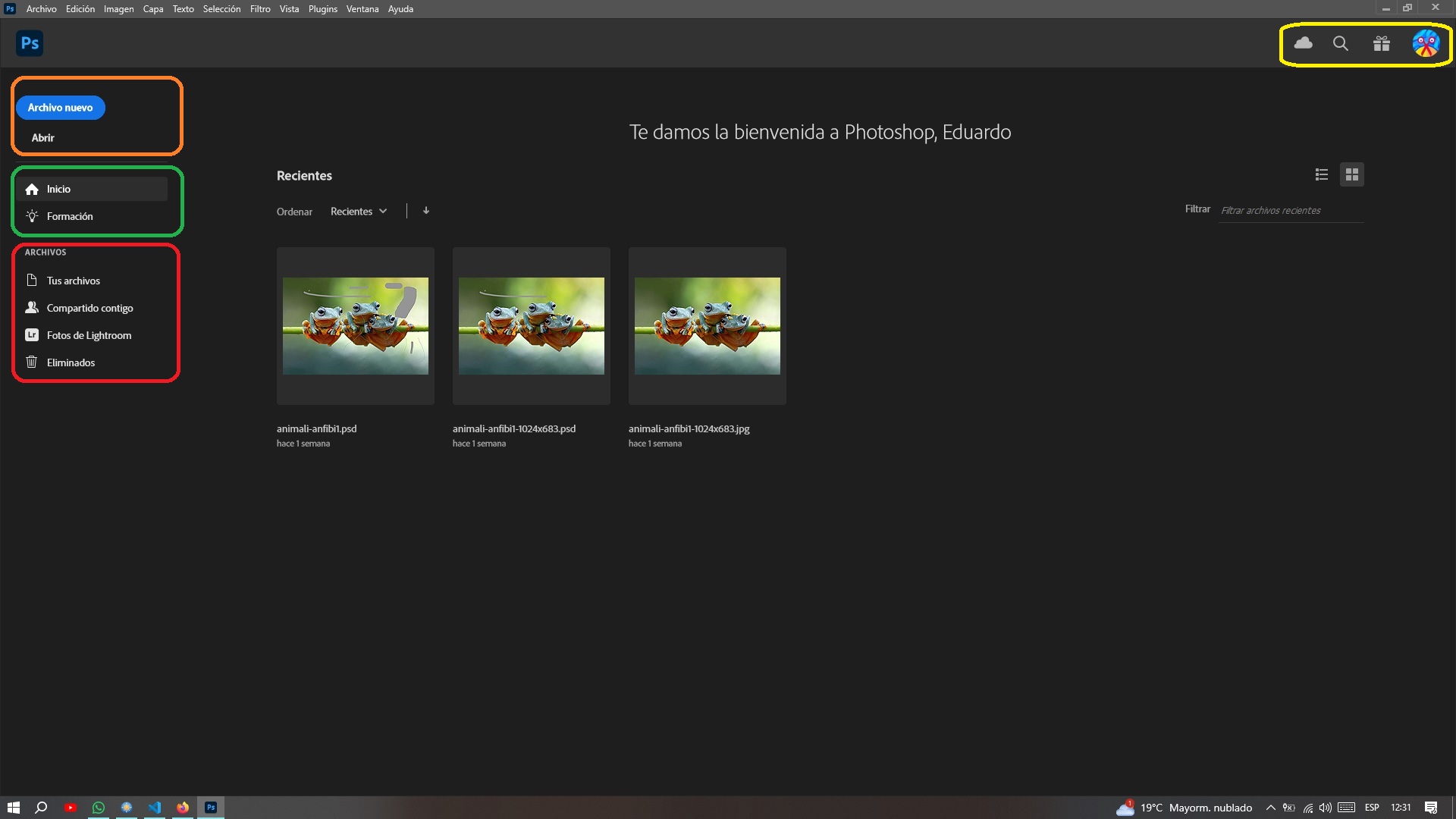
Task: Open the Selección menu
Action: pos(221,9)
